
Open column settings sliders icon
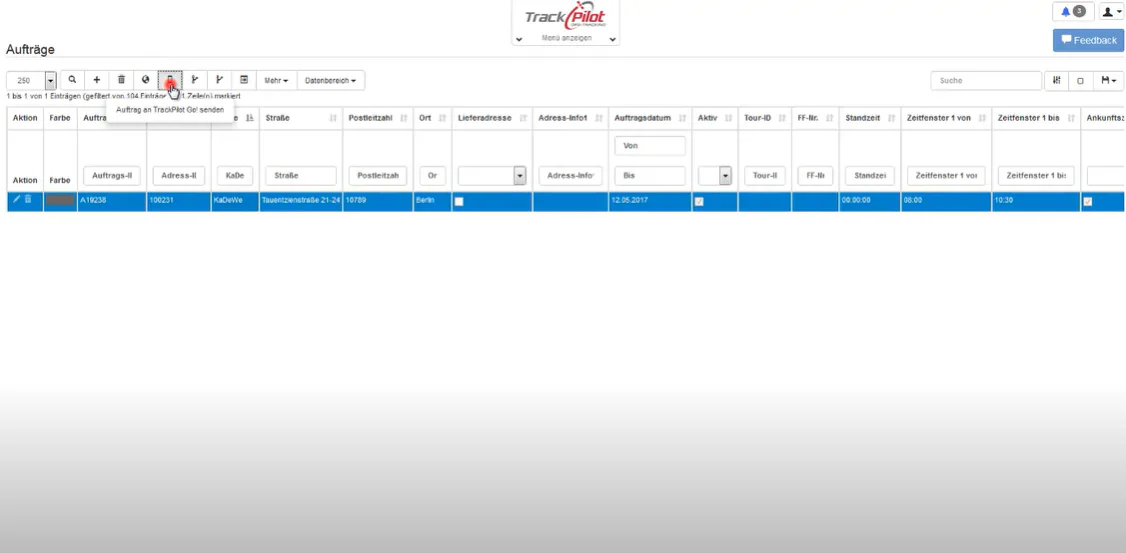[x=1056, y=80]
